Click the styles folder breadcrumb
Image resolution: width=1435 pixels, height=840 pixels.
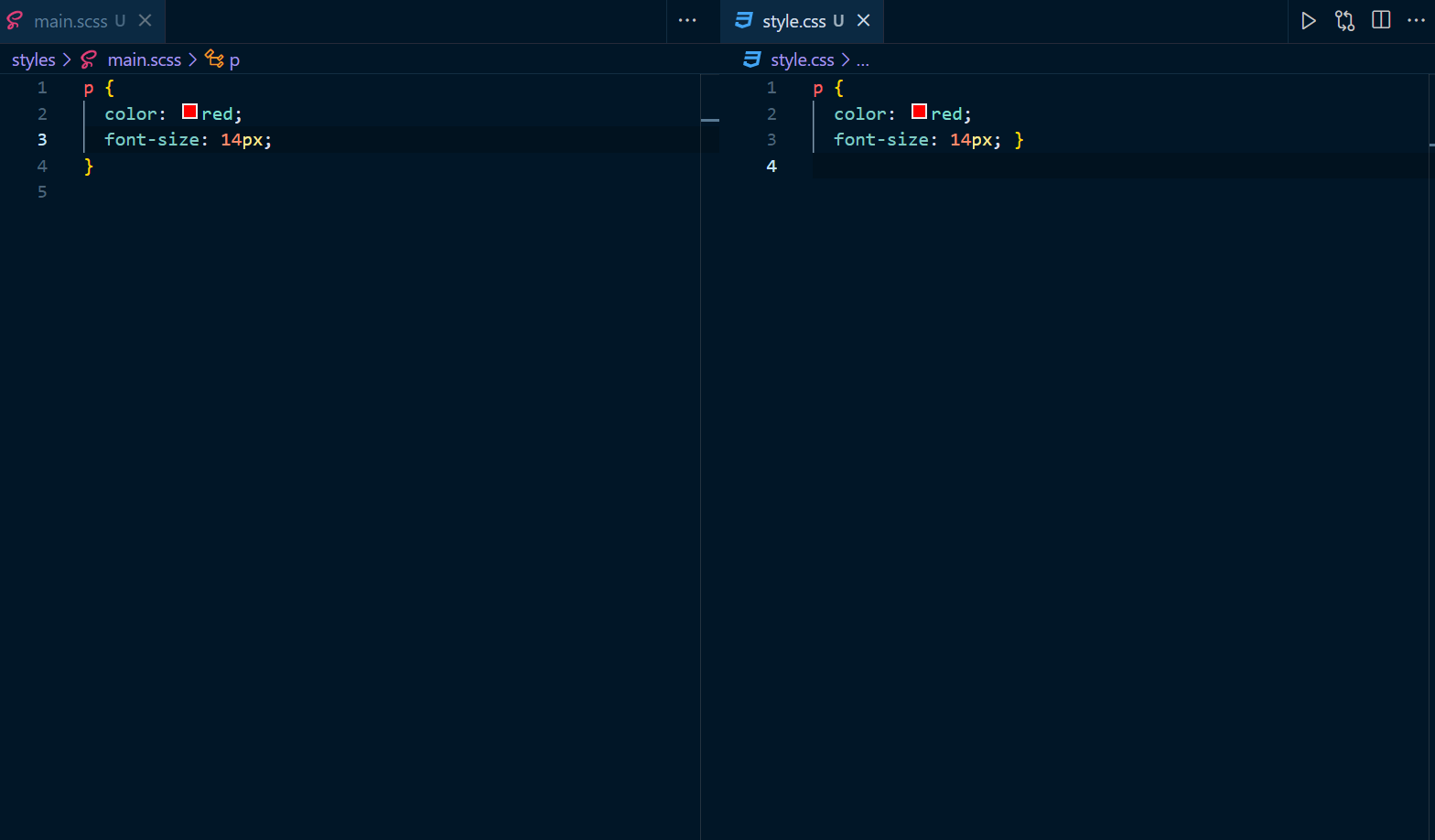34,59
